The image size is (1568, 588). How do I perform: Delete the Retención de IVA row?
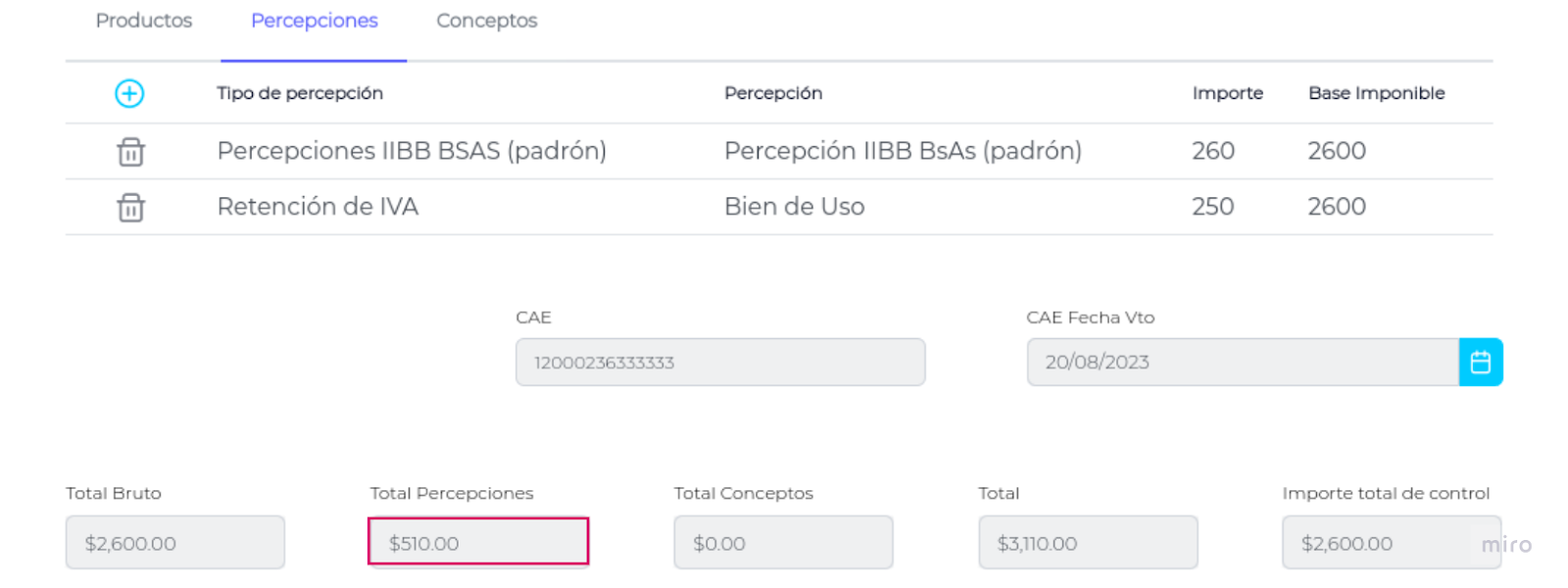click(130, 208)
